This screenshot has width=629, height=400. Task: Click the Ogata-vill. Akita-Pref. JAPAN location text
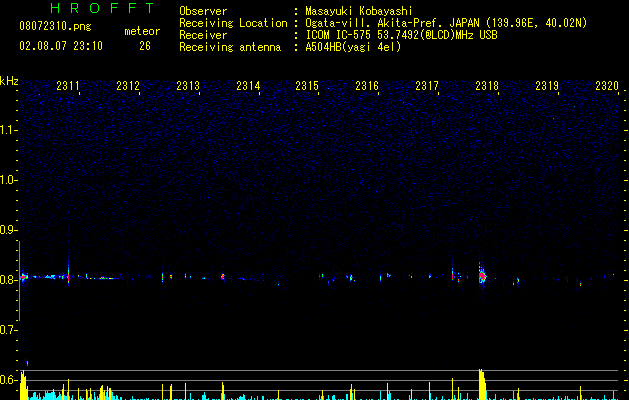(446, 23)
